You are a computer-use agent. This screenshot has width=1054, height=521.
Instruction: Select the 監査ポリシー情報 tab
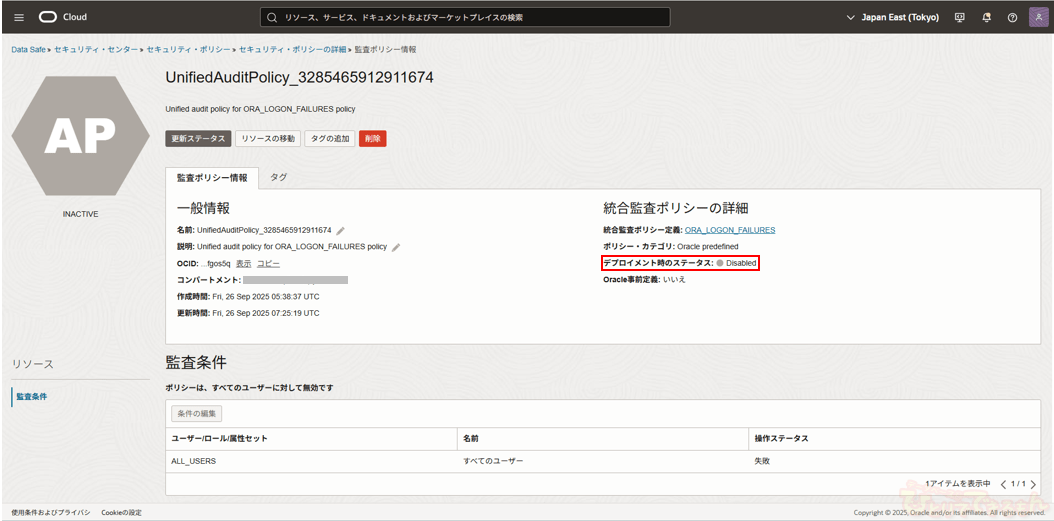[212, 178]
